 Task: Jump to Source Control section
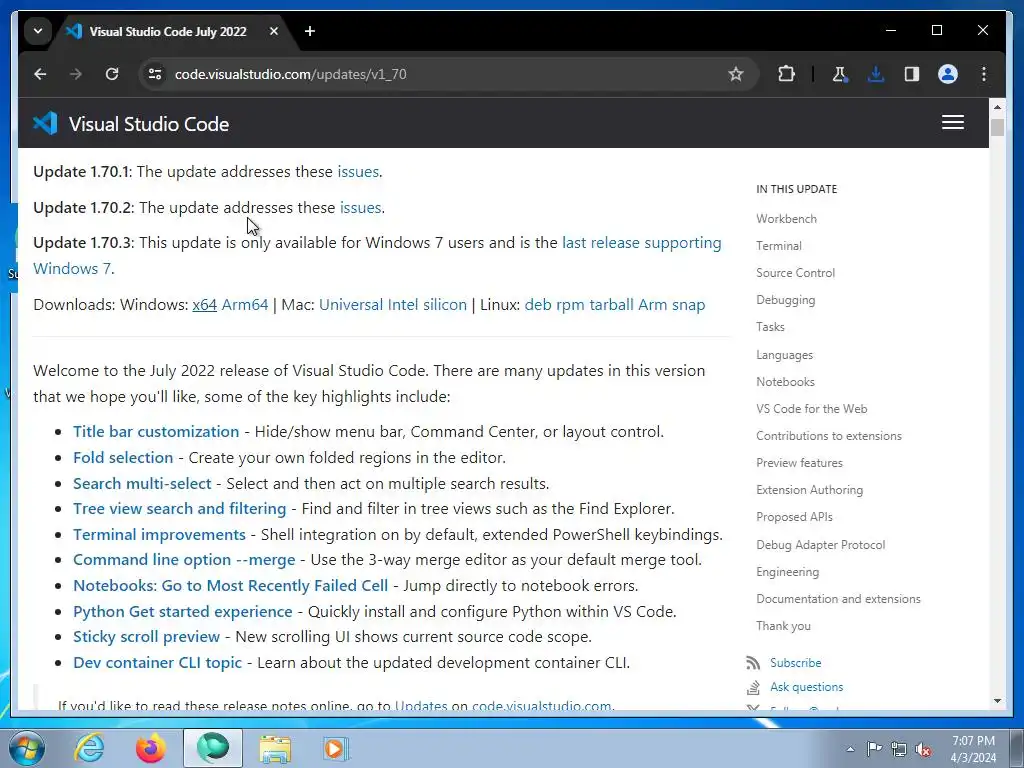pyautogui.click(x=795, y=273)
